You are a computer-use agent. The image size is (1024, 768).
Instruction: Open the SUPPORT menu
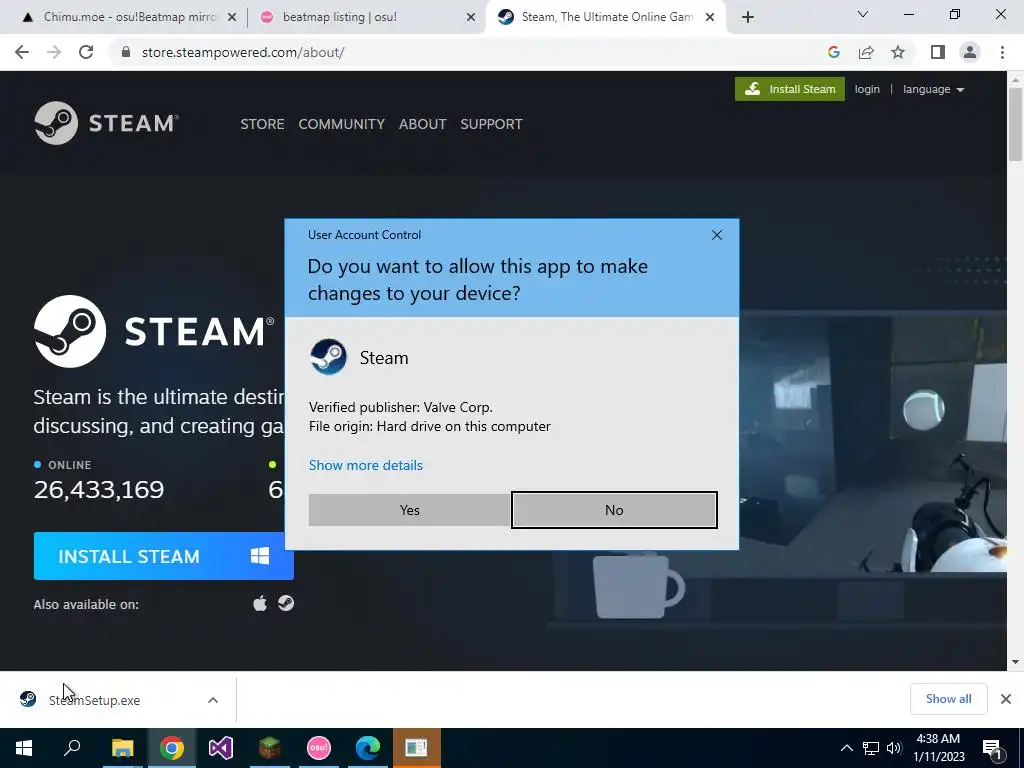coord(491,124)
